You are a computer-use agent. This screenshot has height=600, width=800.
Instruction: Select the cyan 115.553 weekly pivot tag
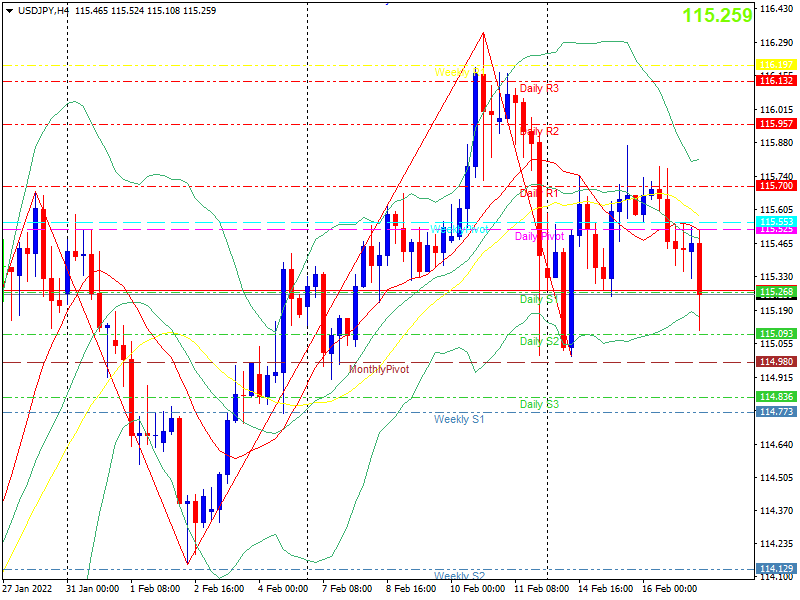point(776,221)
